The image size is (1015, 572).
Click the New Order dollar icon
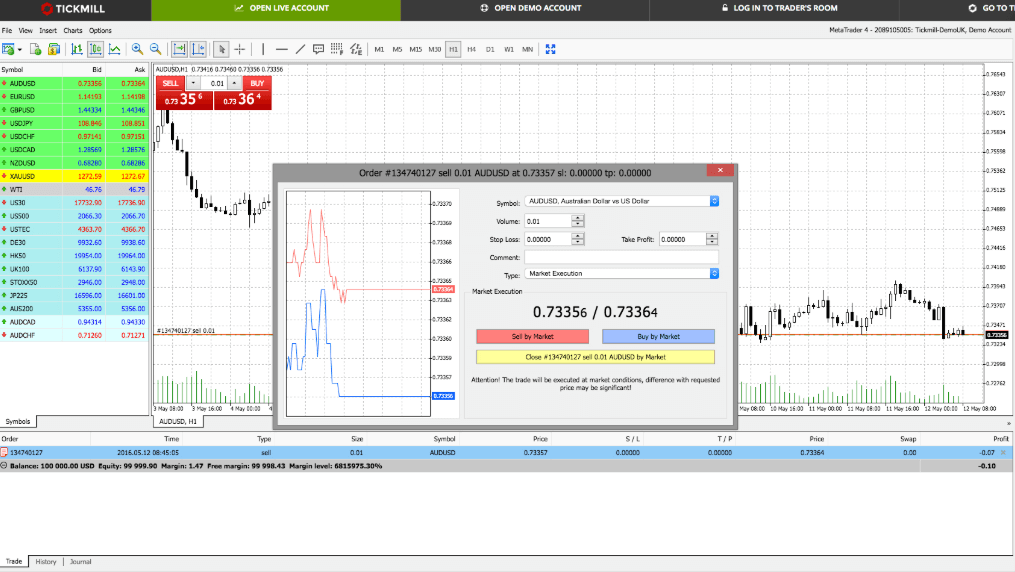pyautogui.click(x=54, y=49)
